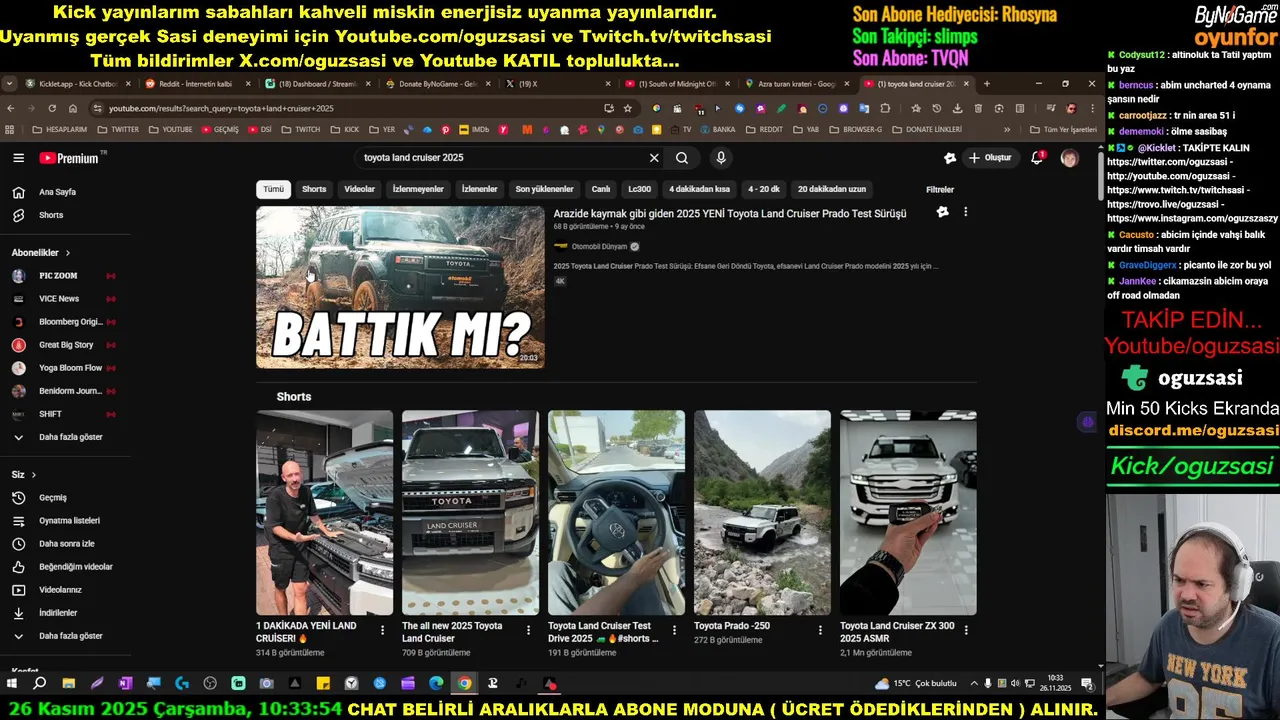Select the Videolar filter chip
Image resolution: width=1280 pixels, height=720 pixels.
point(359,189)
